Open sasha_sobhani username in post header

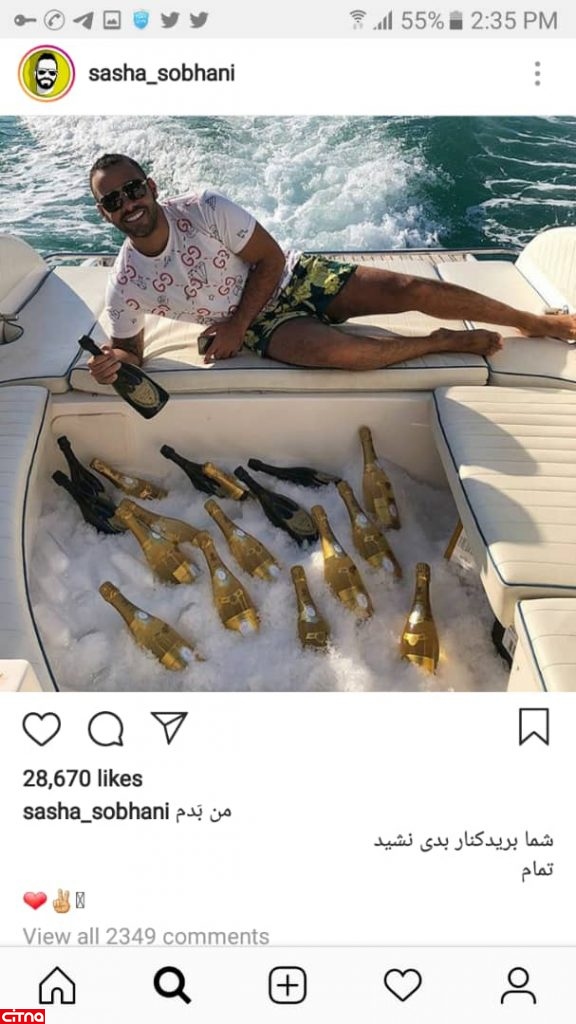tap(161, 74)
